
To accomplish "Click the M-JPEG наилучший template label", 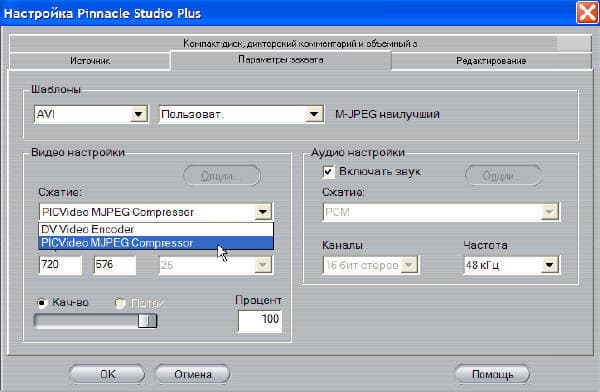I will coord(387,114).
